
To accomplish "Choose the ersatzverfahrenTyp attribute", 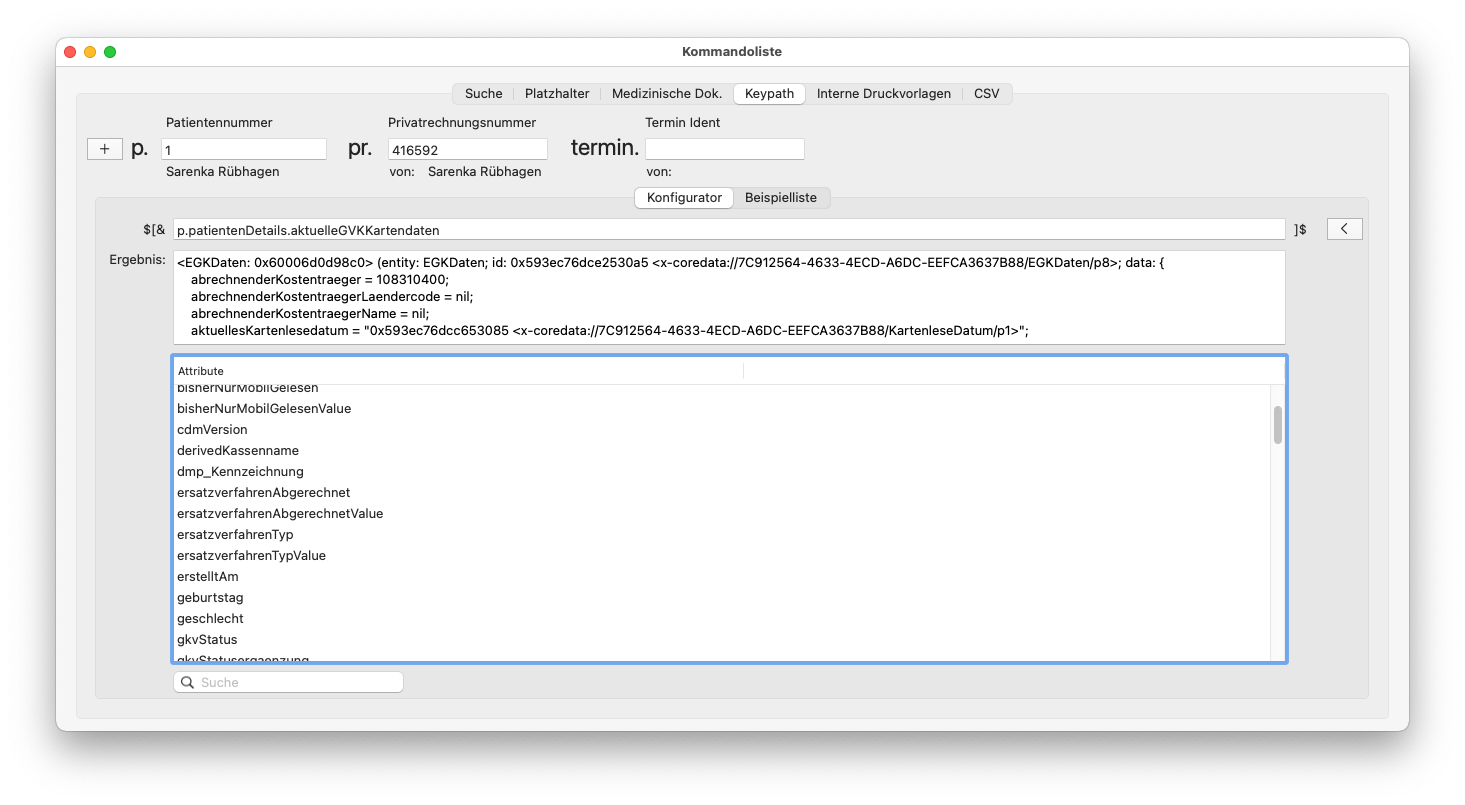I will pos(722,535).
